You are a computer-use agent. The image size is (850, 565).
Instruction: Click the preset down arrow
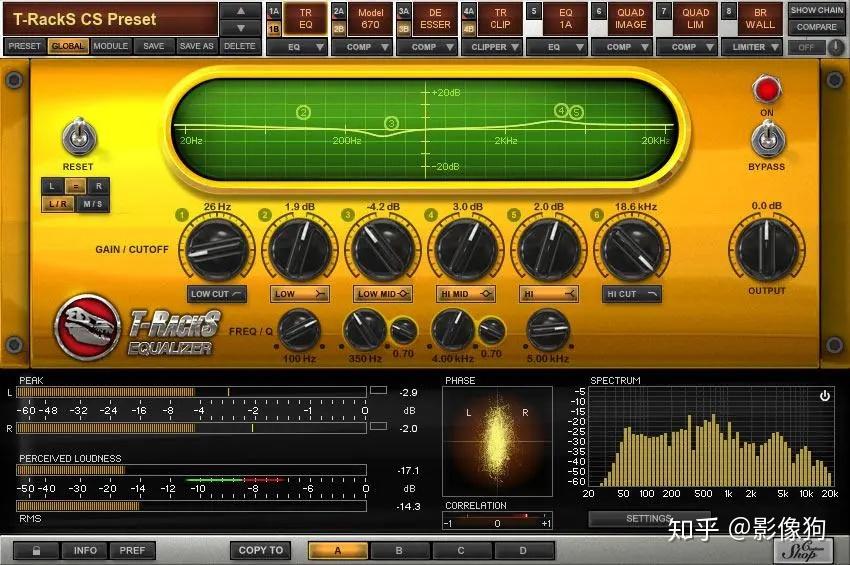(x=241, y=28)
